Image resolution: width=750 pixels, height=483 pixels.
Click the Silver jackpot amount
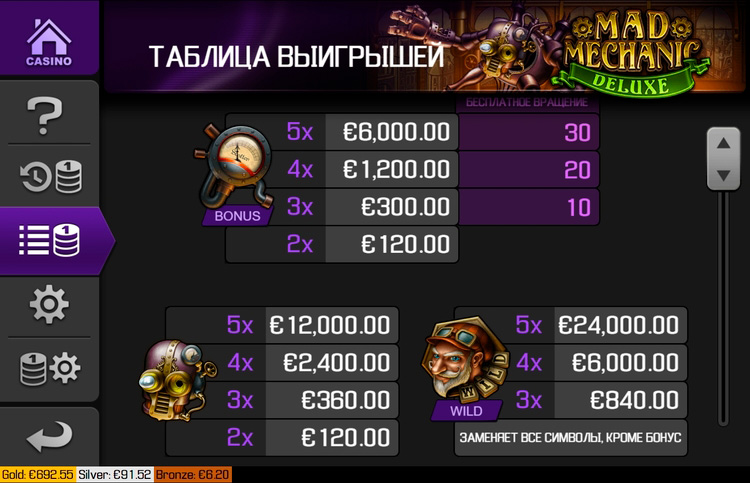115,474
